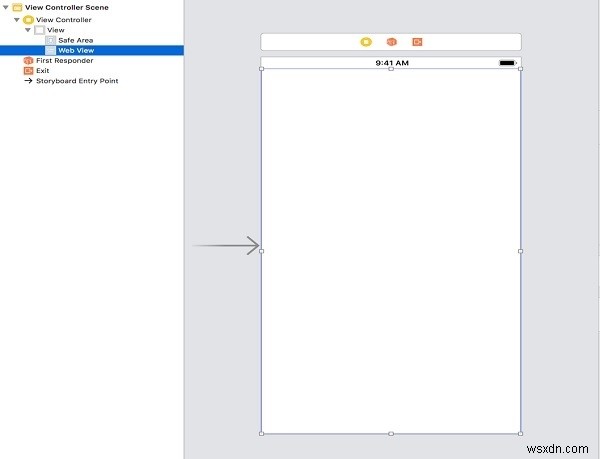This screenshot has width=600, height=459.
Task: Click the right-middle resize handle of Web View
Action: 520,251
